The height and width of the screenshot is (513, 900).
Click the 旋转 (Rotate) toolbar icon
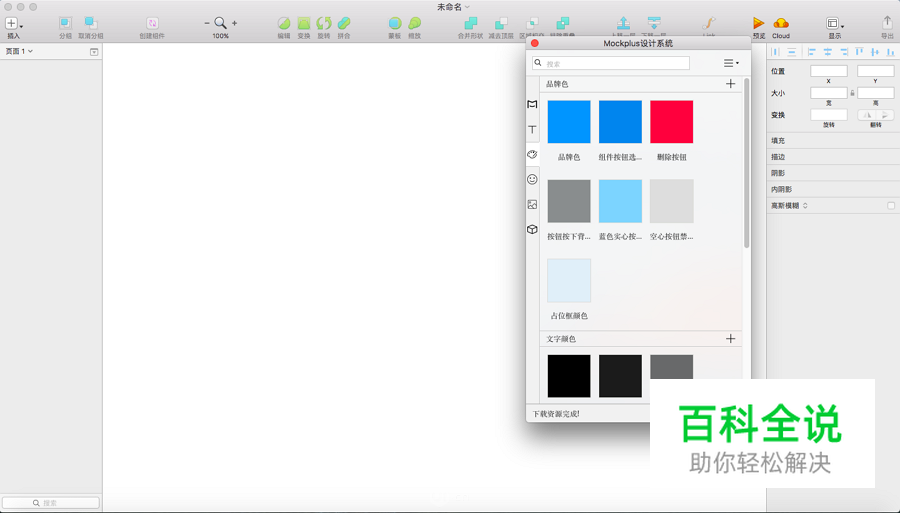(x=324, y=23)
